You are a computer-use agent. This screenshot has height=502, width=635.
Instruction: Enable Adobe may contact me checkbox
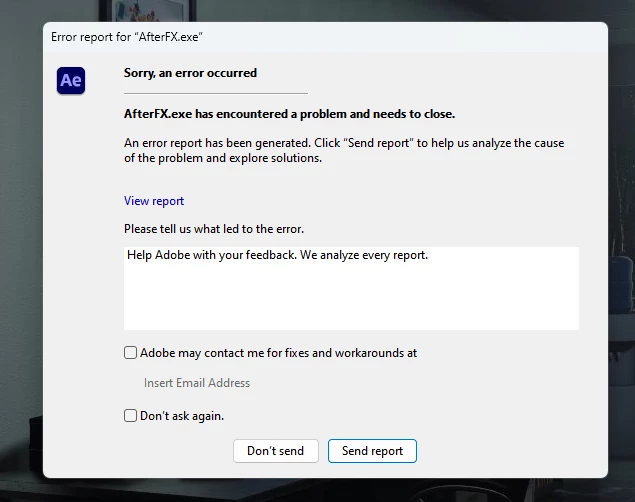coord(130,353)
